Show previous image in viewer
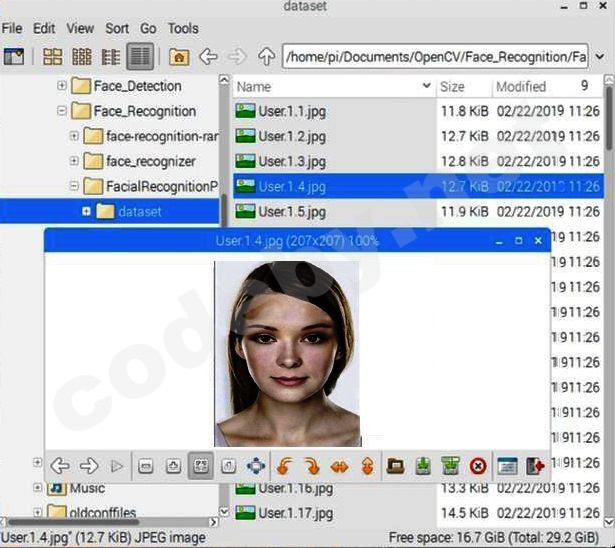The image size is (615, 548). click(x=60, y=466)
